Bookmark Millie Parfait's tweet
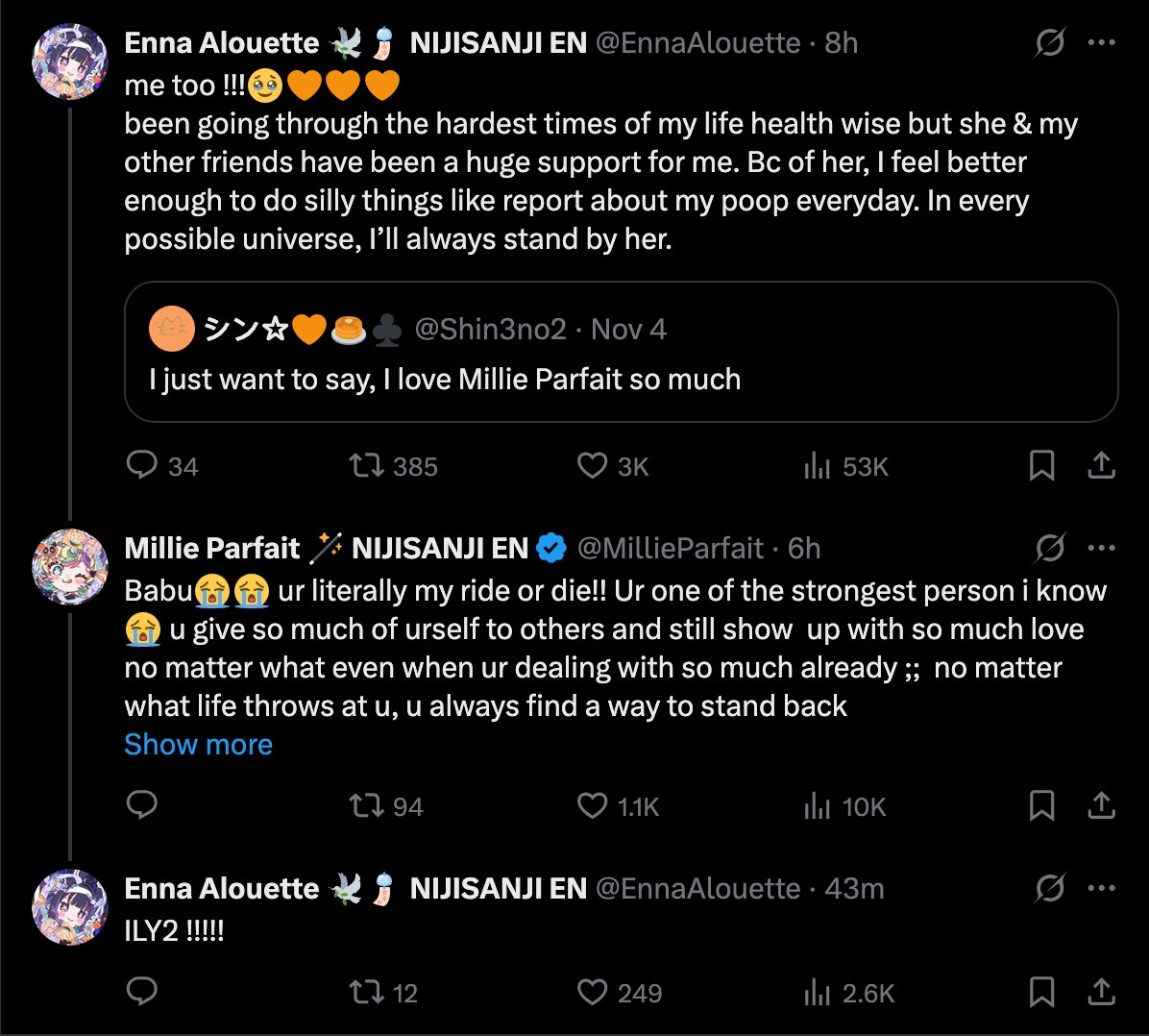Screen dimensions: 1149x1036 (1041, 805)
